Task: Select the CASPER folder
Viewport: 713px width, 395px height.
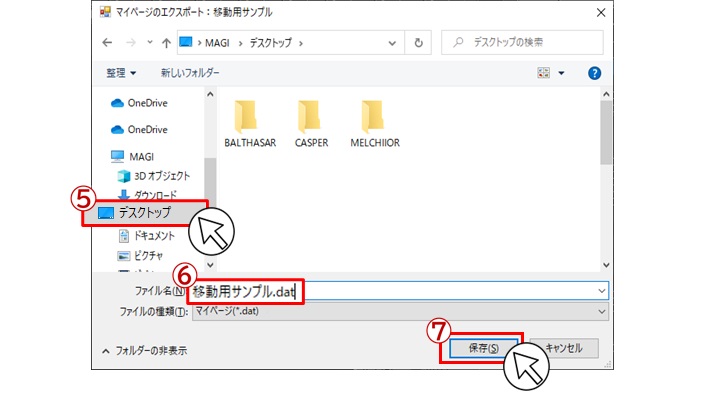Action: pos(311,124)
